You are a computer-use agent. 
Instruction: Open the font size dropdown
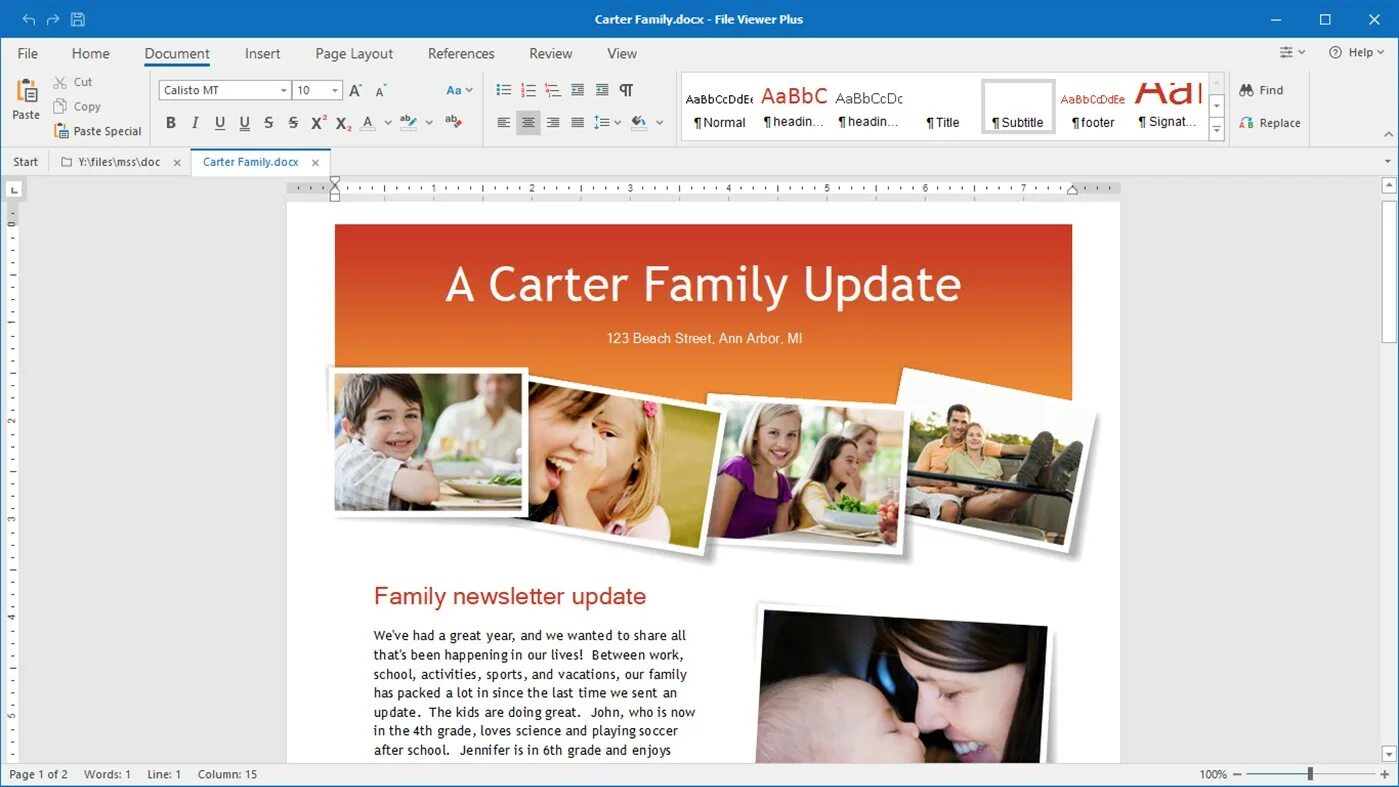332,90
